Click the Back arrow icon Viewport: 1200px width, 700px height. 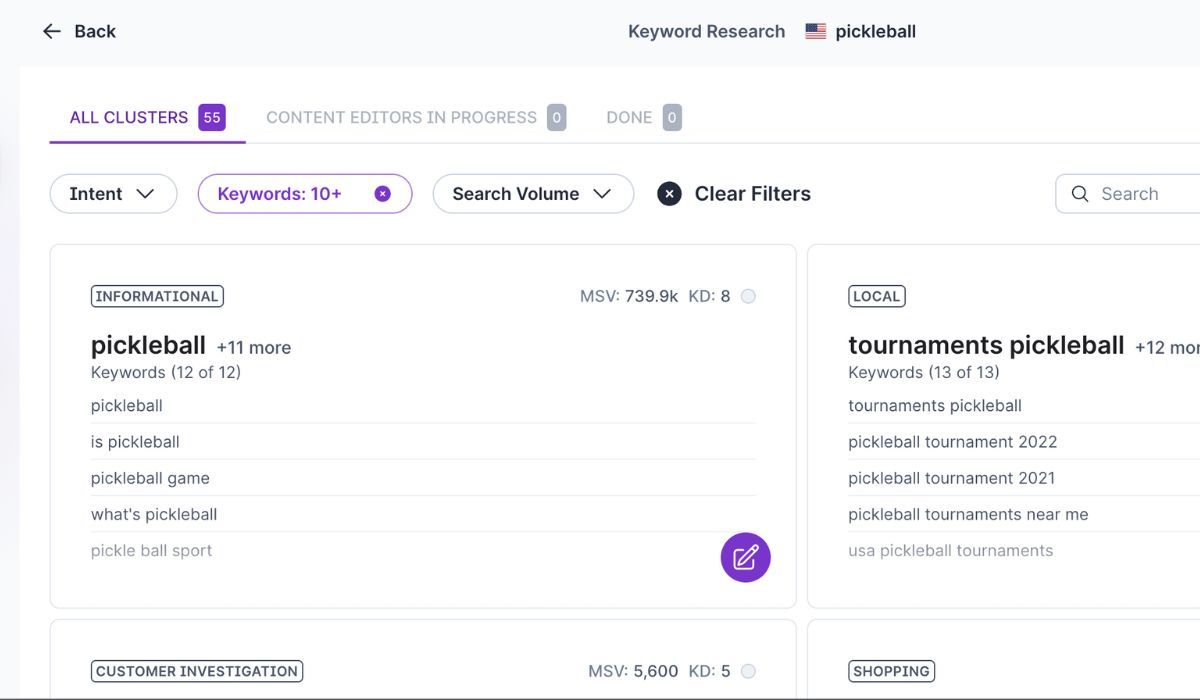coord(52,32)
